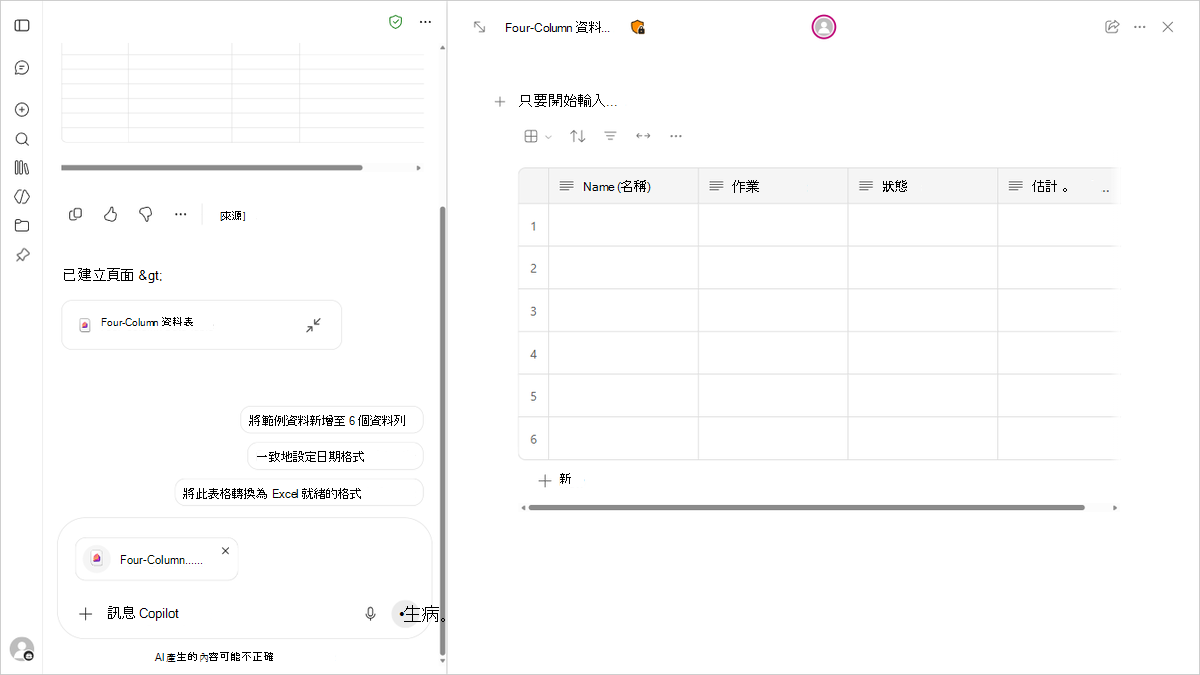Image resolution: width=1200 pixels, height=675 pixels.
Task: Open the code brackets icon in sidebar
Action: pos(22,196)
